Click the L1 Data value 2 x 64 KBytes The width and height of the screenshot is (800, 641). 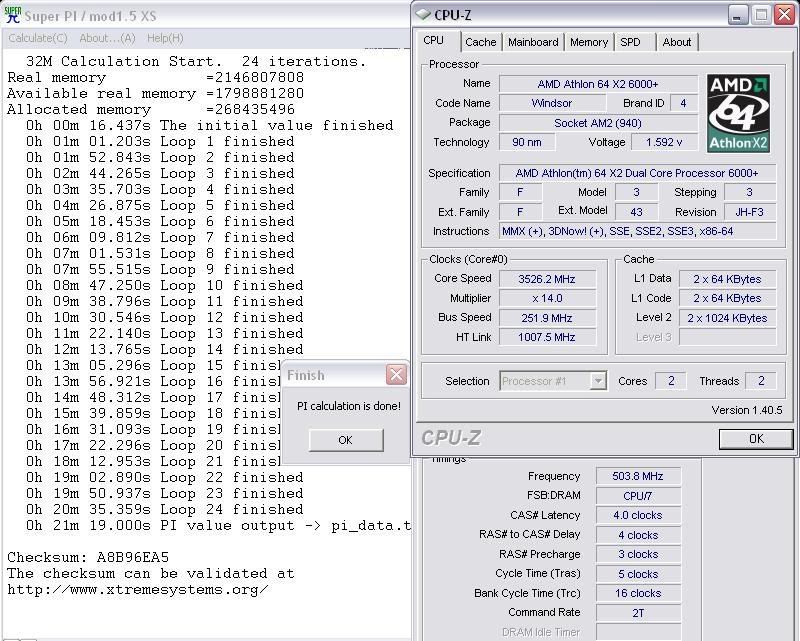(727, 279)
